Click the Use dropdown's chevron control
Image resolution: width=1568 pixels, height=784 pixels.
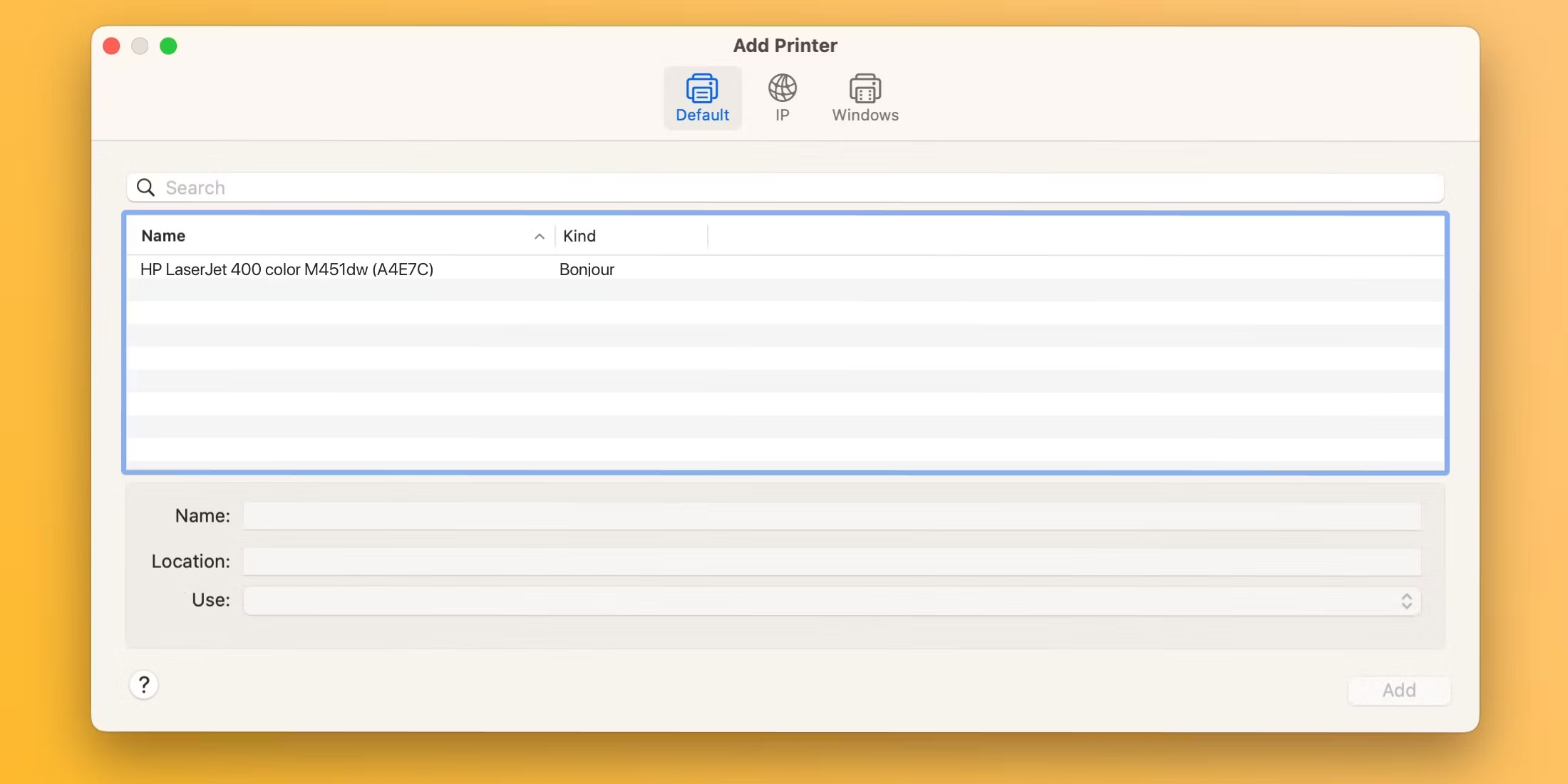1406,601
